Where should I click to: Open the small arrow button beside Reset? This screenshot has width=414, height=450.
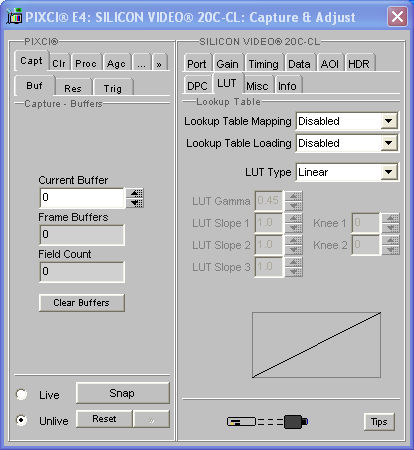coord(151,419)
